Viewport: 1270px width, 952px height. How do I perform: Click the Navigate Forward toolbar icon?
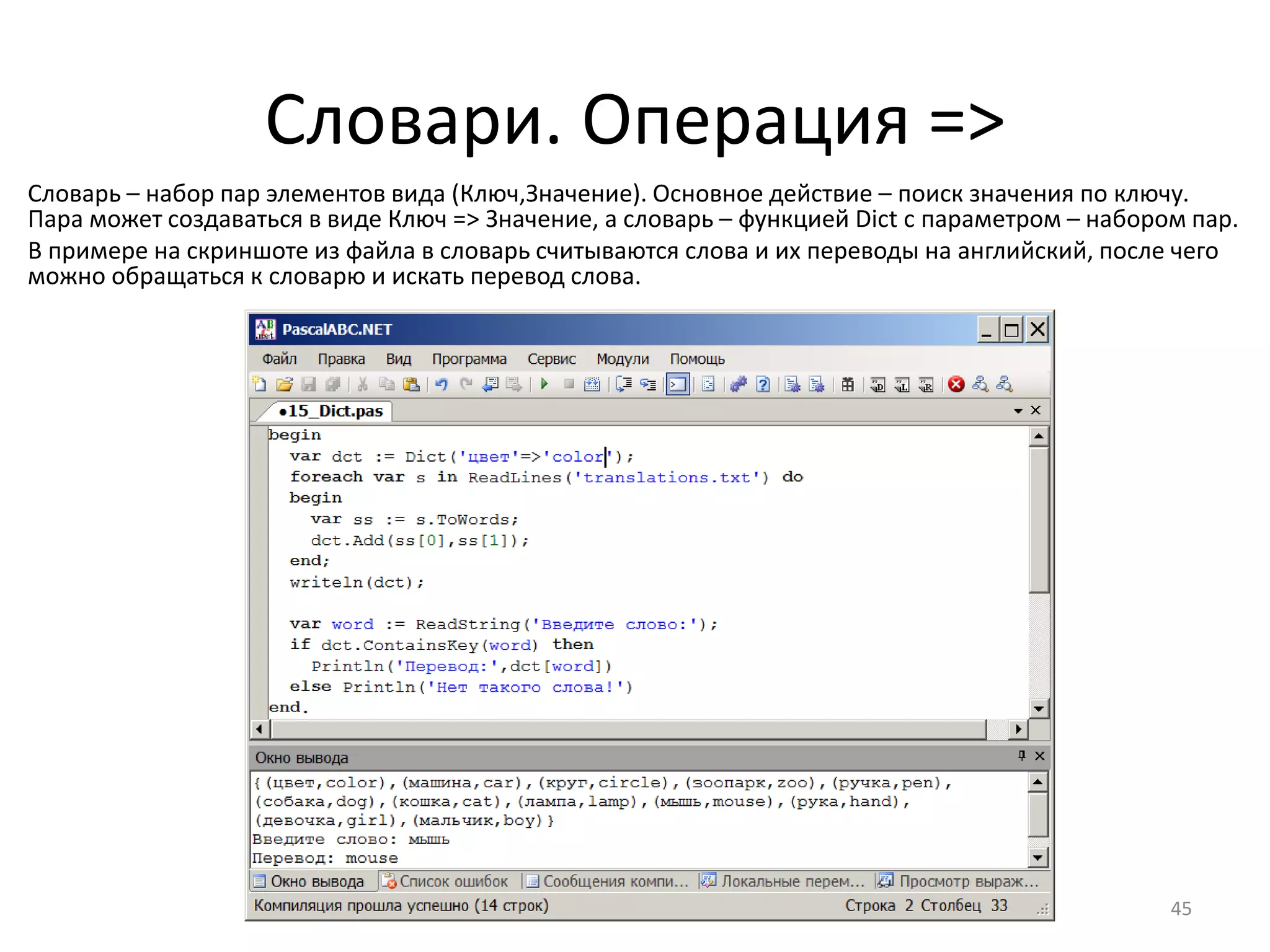(514, 384)
